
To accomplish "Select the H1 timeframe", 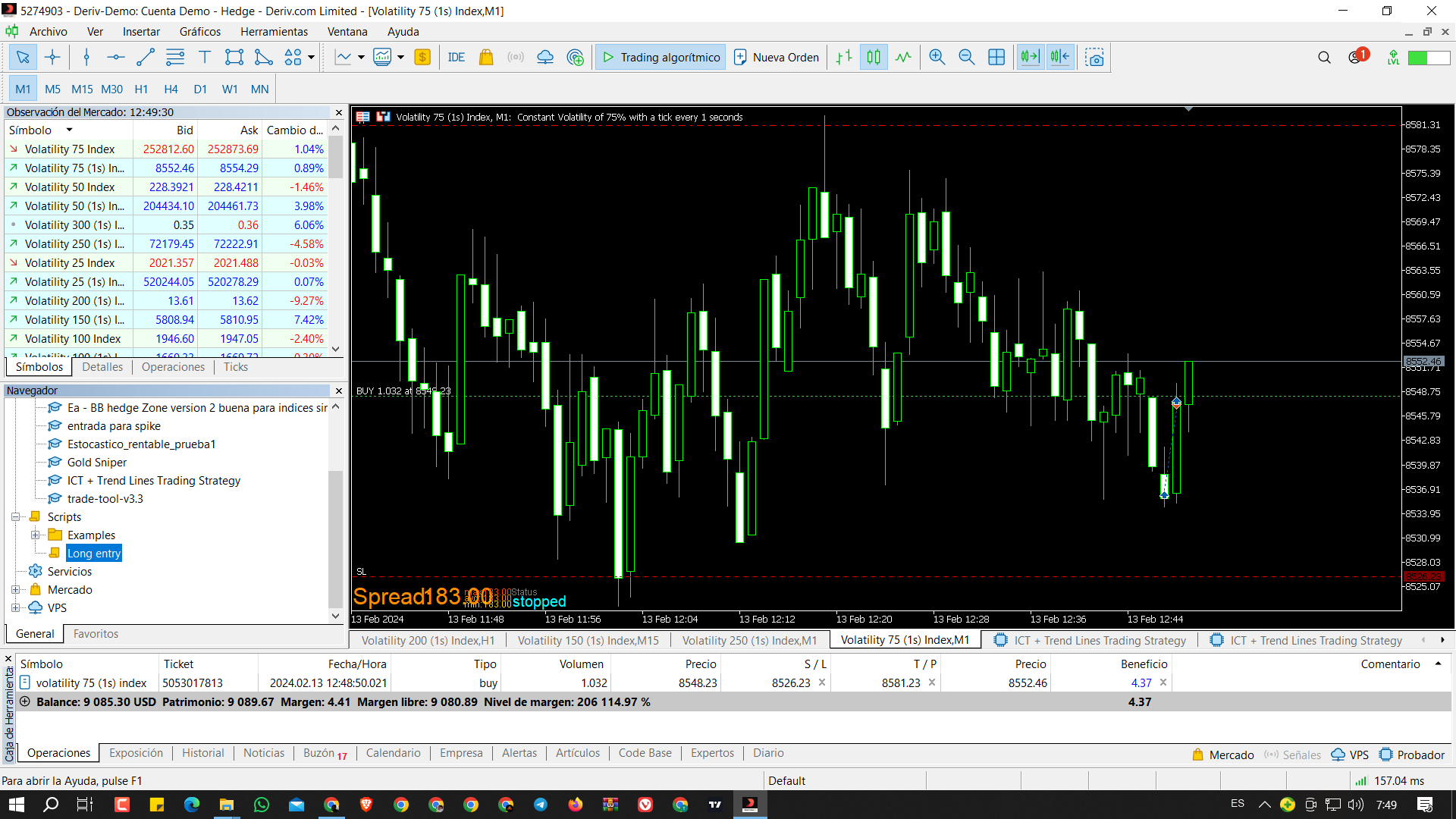I will click(x=141, y=89).
